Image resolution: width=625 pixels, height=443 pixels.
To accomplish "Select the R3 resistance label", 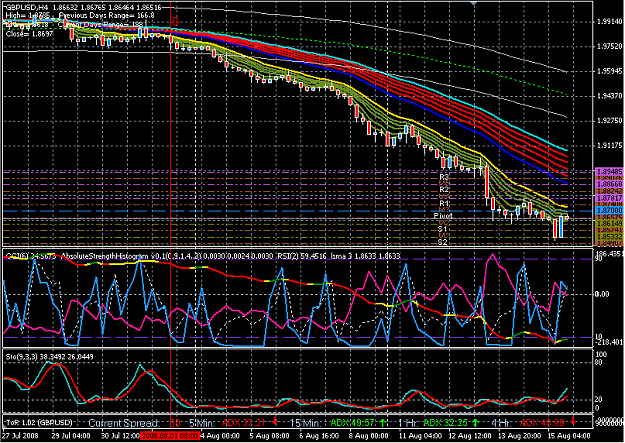I will click(444, 176).
